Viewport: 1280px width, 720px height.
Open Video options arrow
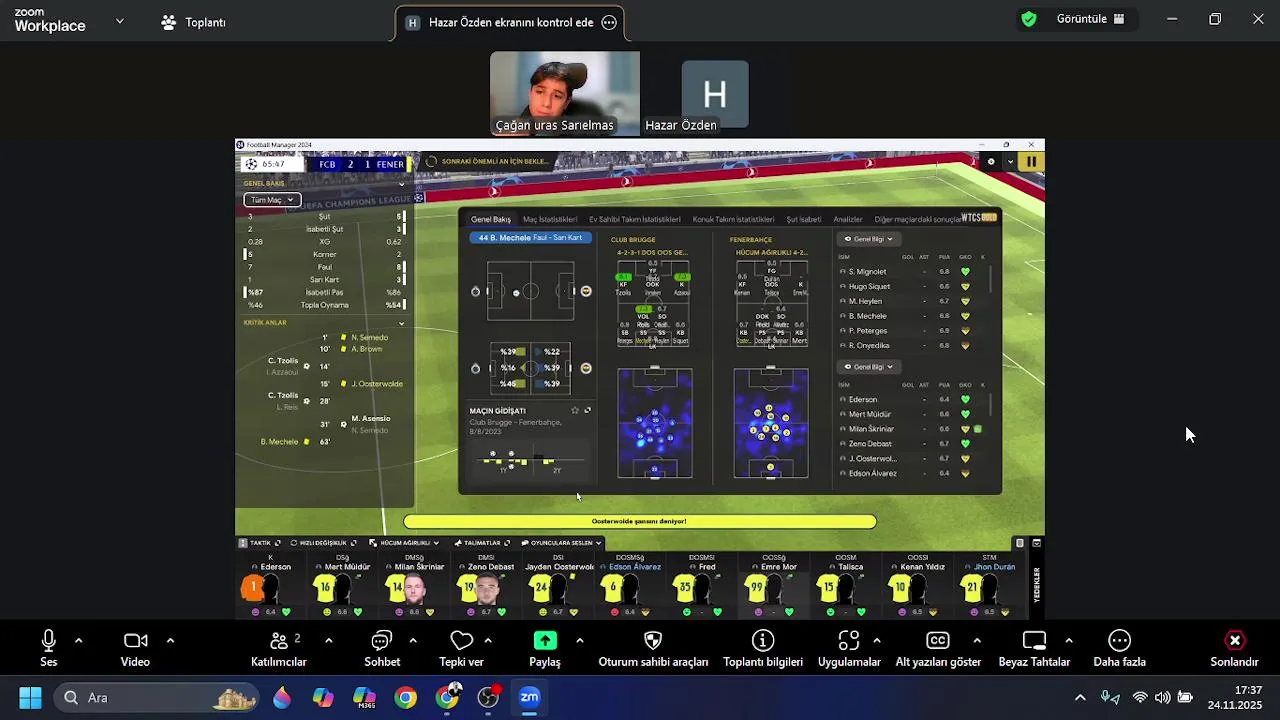coord(170,641)
